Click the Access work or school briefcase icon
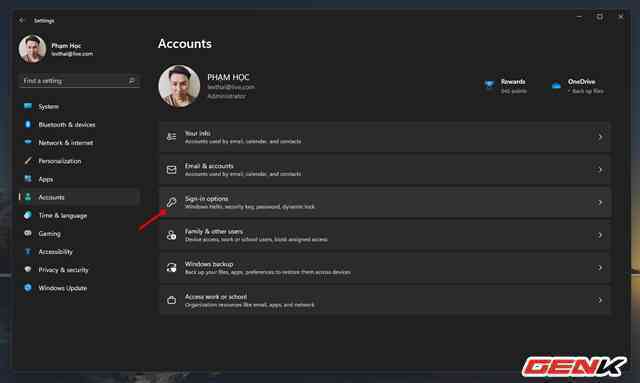This screenshot has height=383, width=640. click(x=171, y=300)
